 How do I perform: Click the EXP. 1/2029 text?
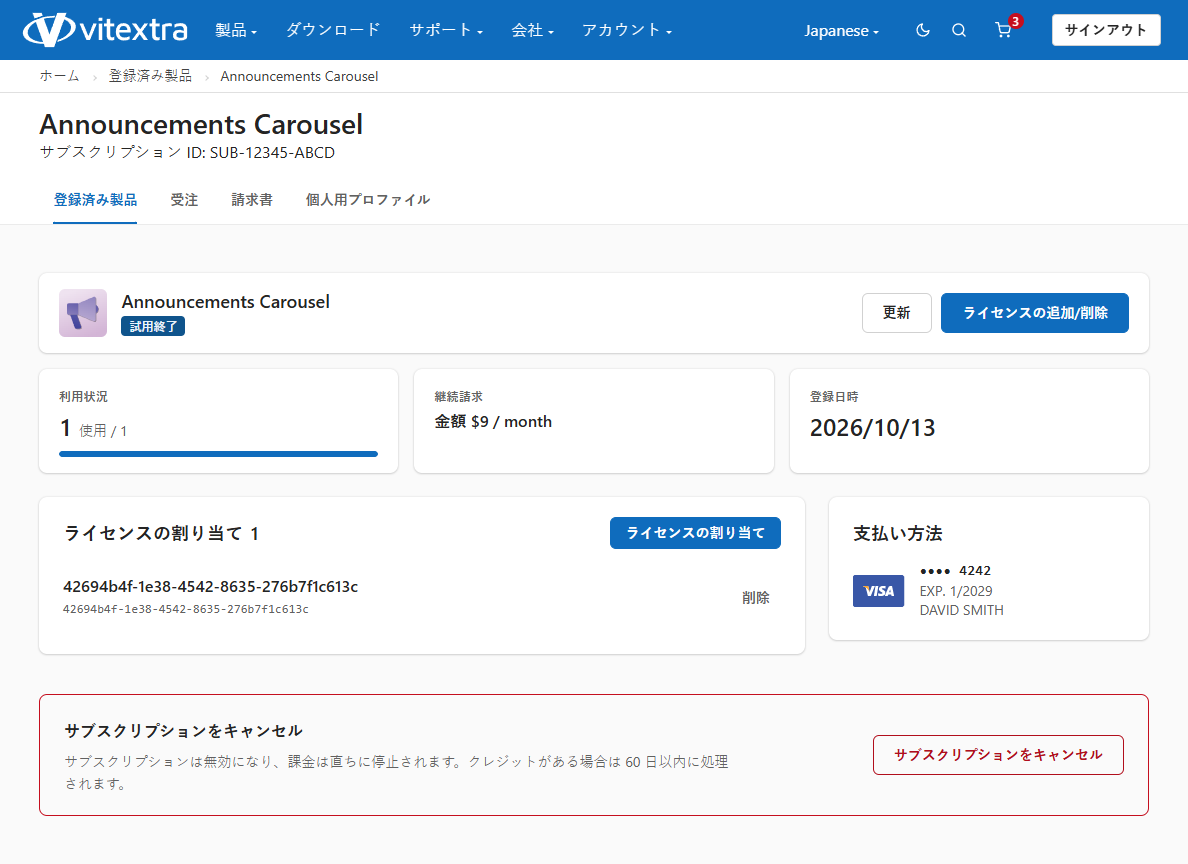(x=955, y=591)
